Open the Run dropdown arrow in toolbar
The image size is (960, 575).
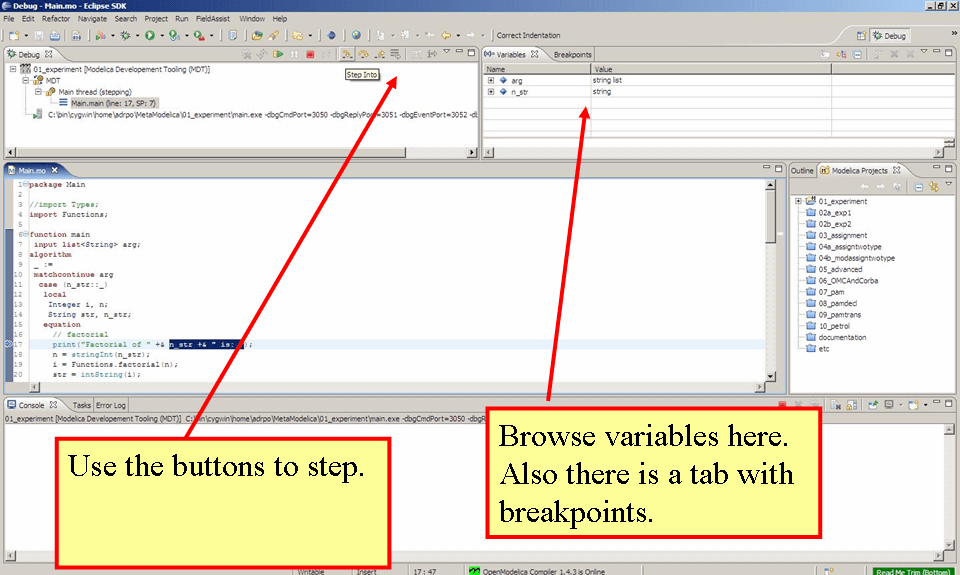pos(161,35)
